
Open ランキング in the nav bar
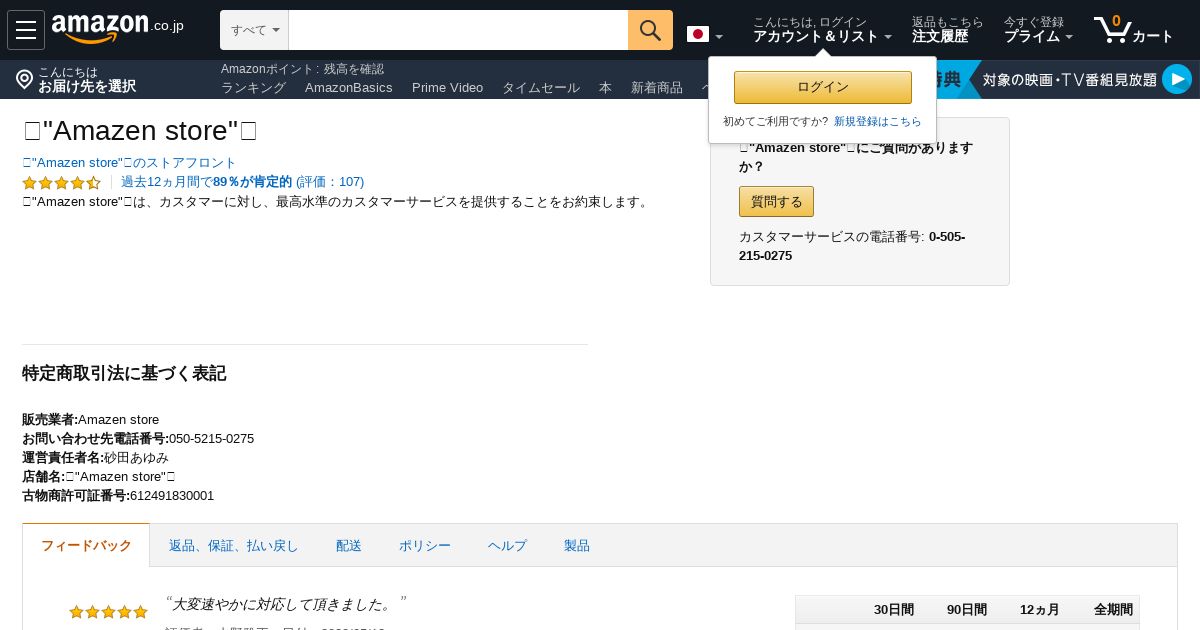tap(253, 87)
